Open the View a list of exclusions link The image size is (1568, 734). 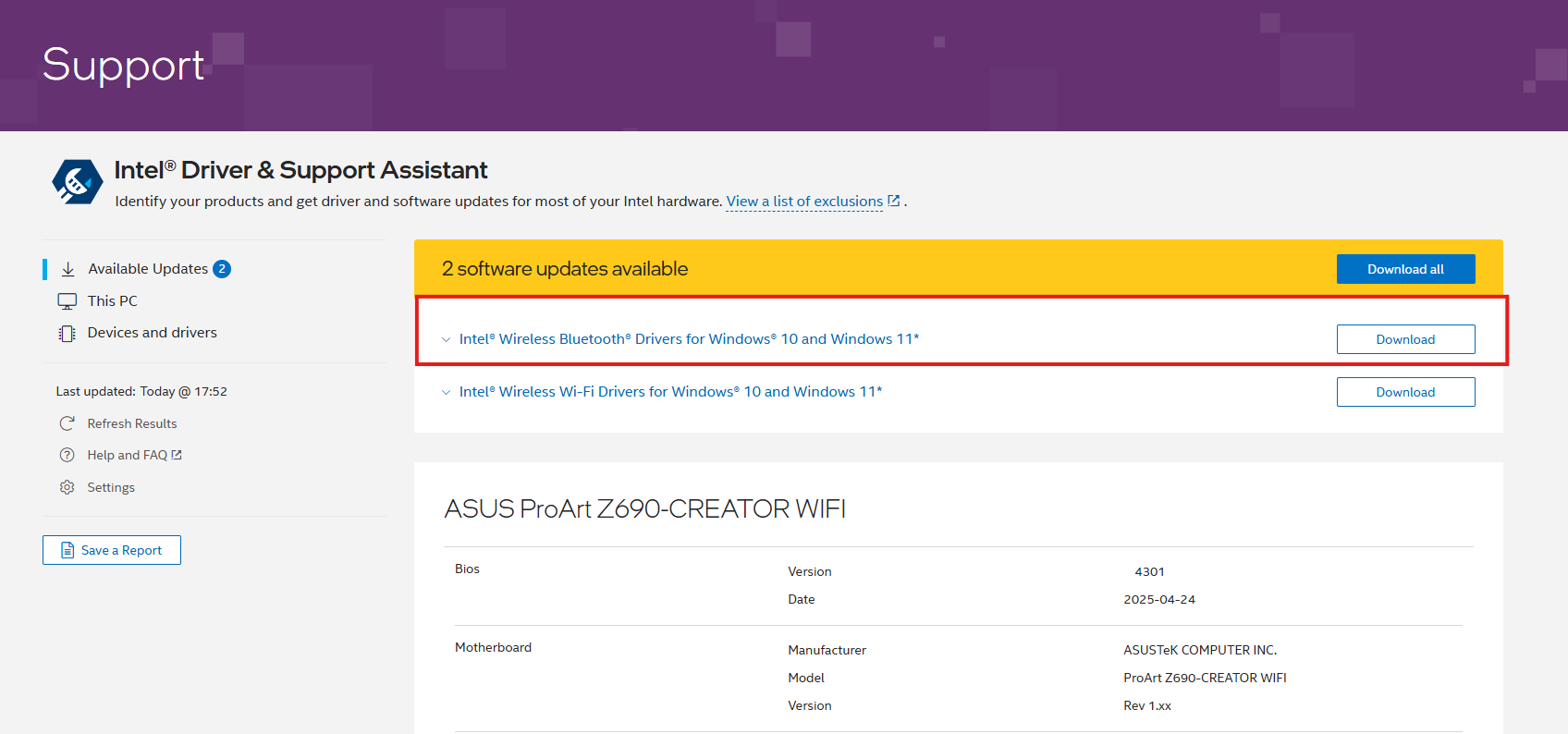tap(804, 202)
